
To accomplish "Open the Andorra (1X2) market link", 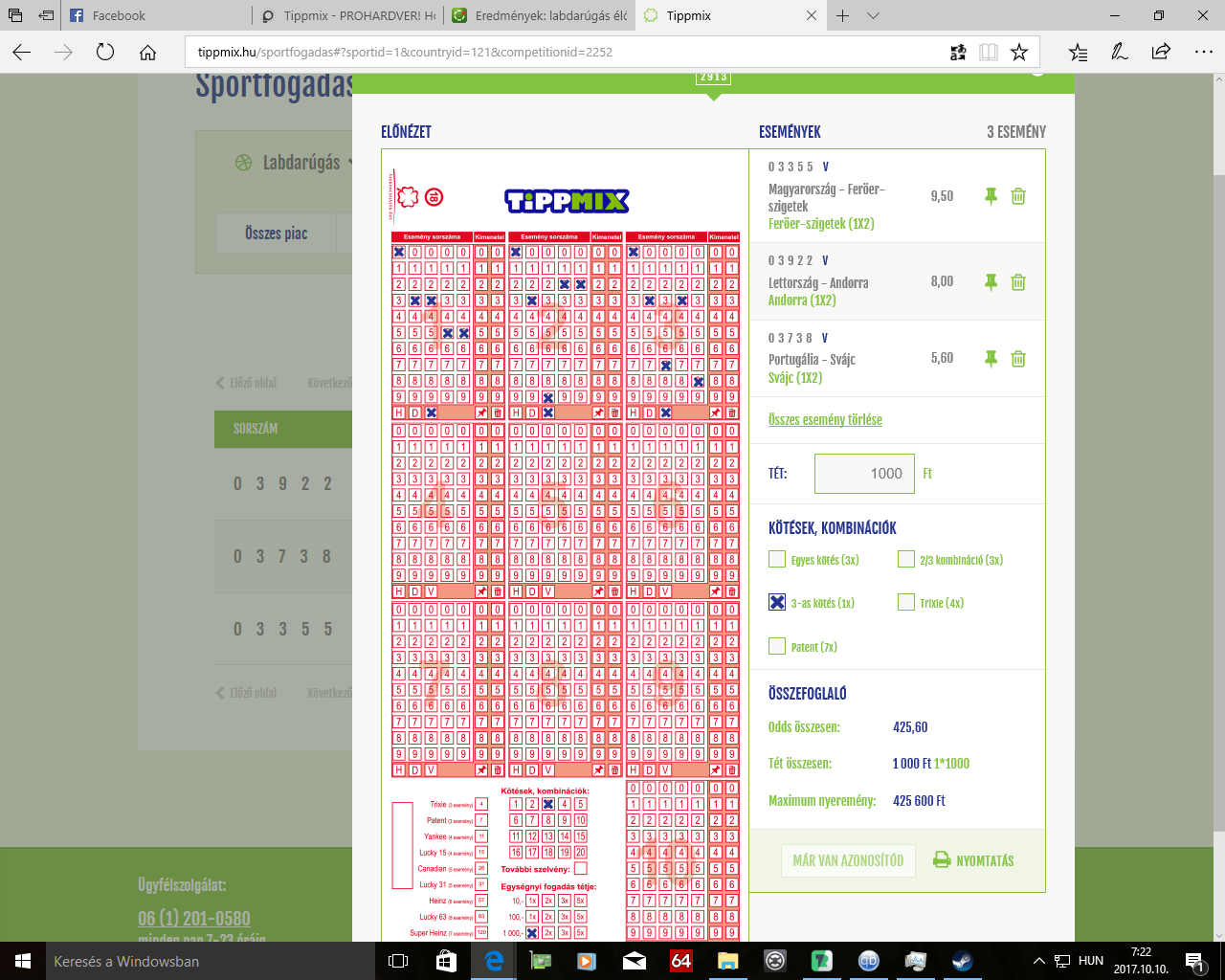I will pos(802,300).
